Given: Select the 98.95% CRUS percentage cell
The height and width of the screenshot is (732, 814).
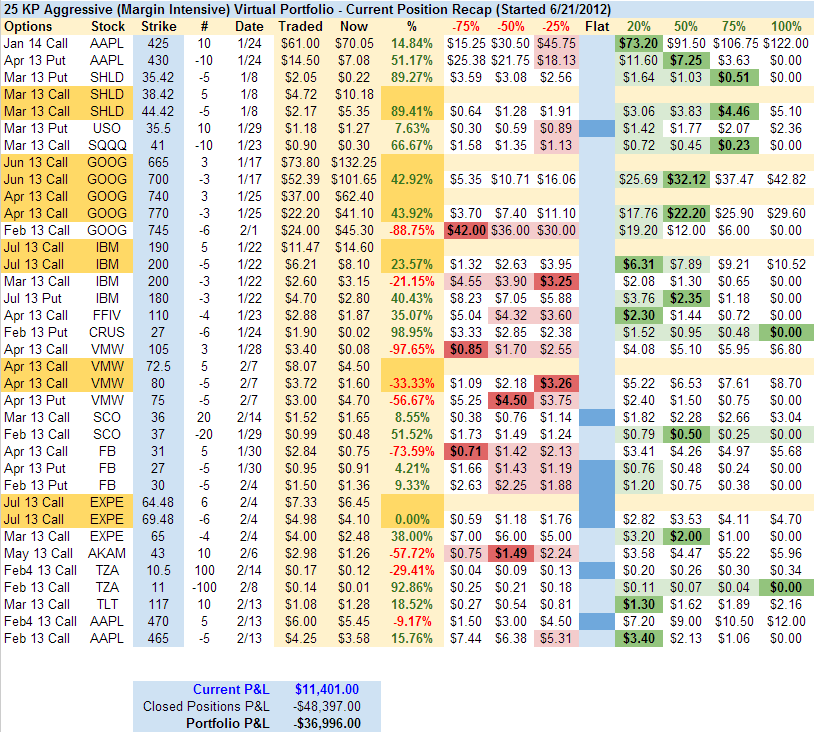Looking at the screenshot, I should coord(410,332).
